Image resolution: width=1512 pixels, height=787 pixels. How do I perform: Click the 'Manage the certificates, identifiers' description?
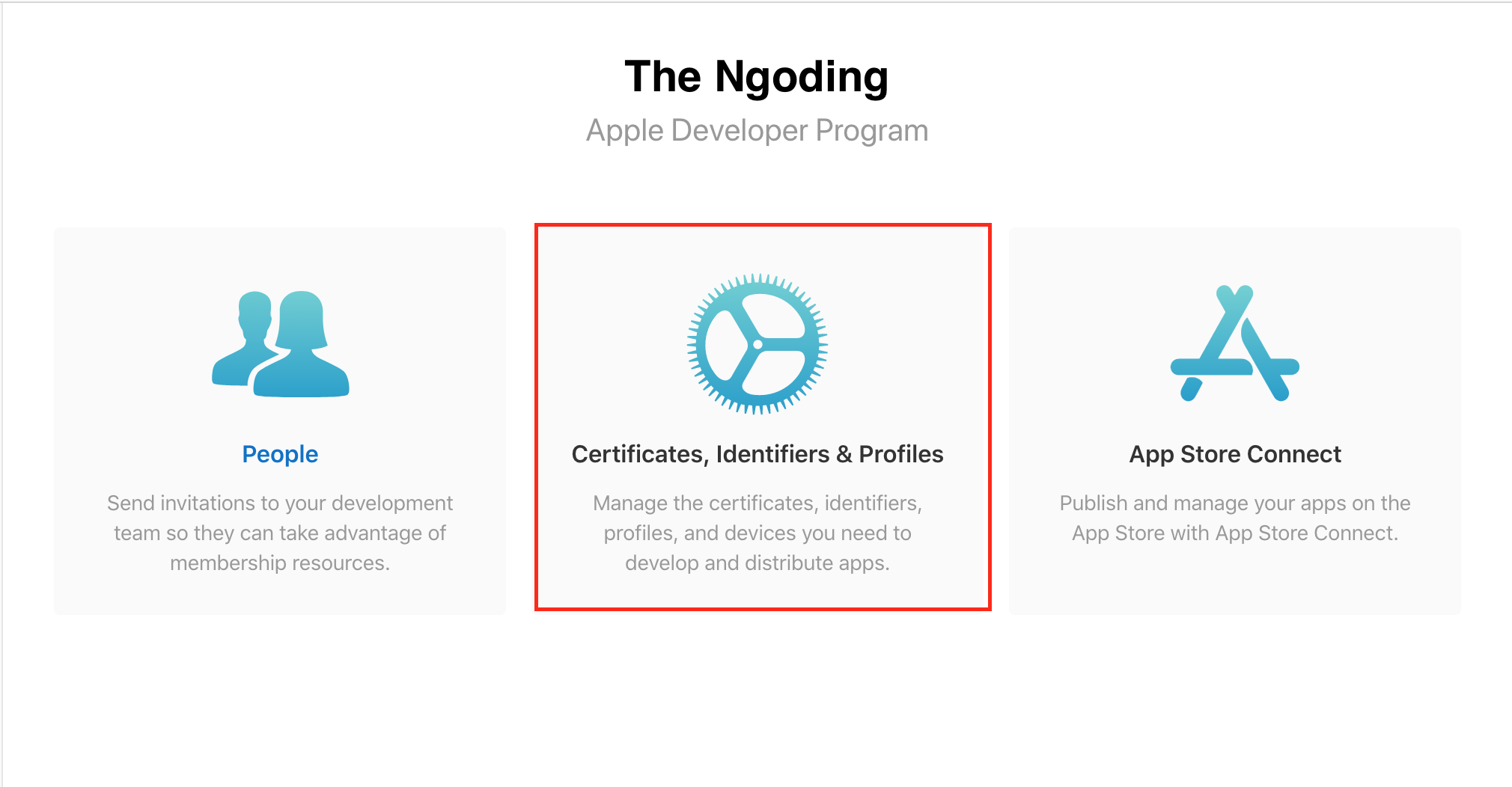coord(757,503)
